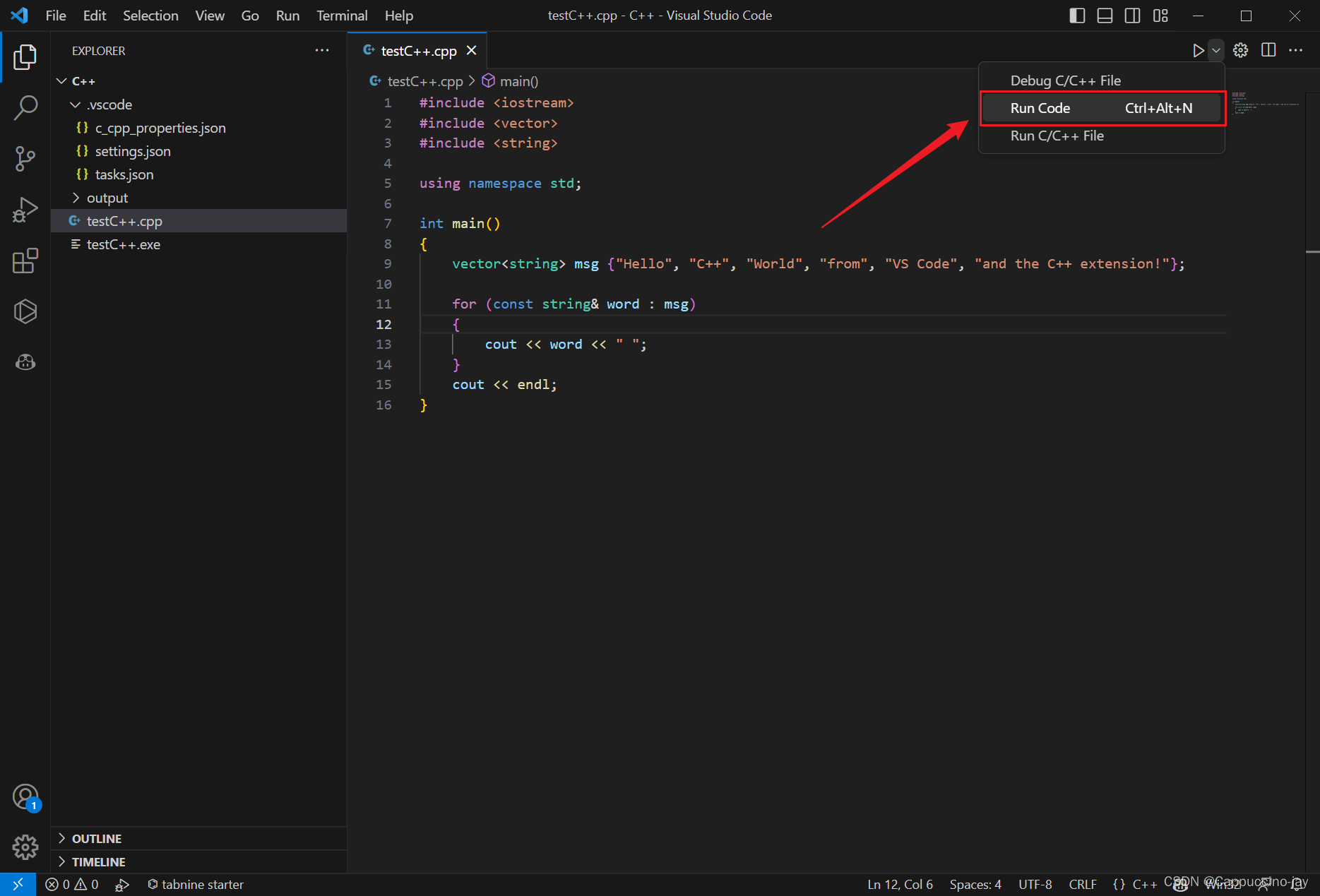Open the Terminal menu
The width and height of the screenshot is (1320, 896).
click(x=342, y=16)
